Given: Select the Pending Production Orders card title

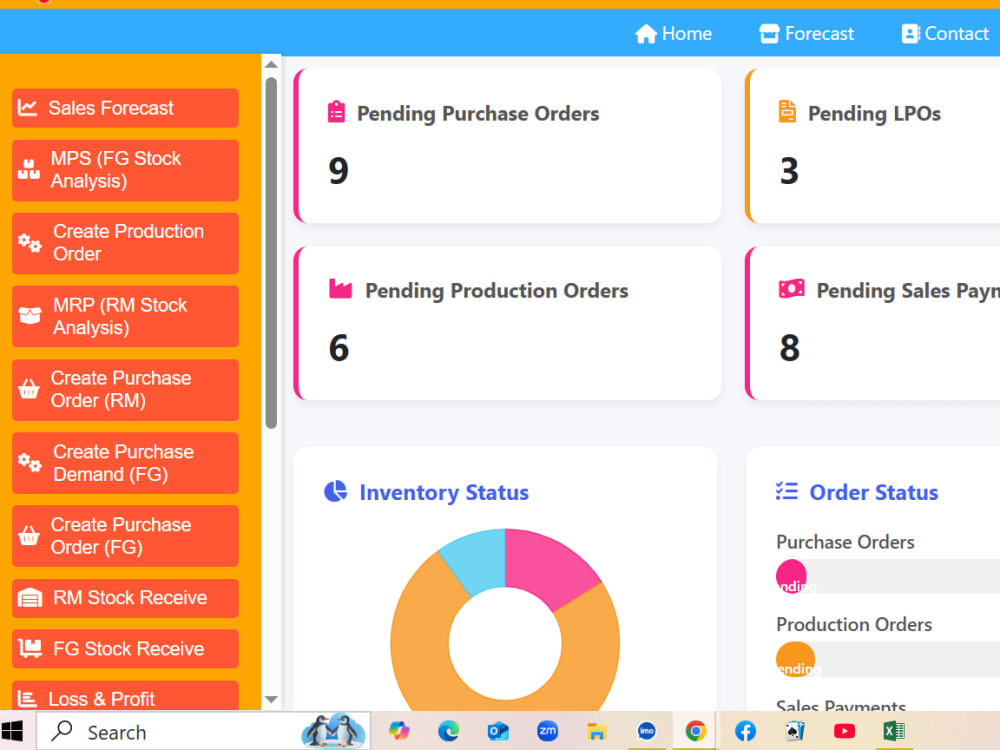Looking at the screenshot, I should pos(496,291).
